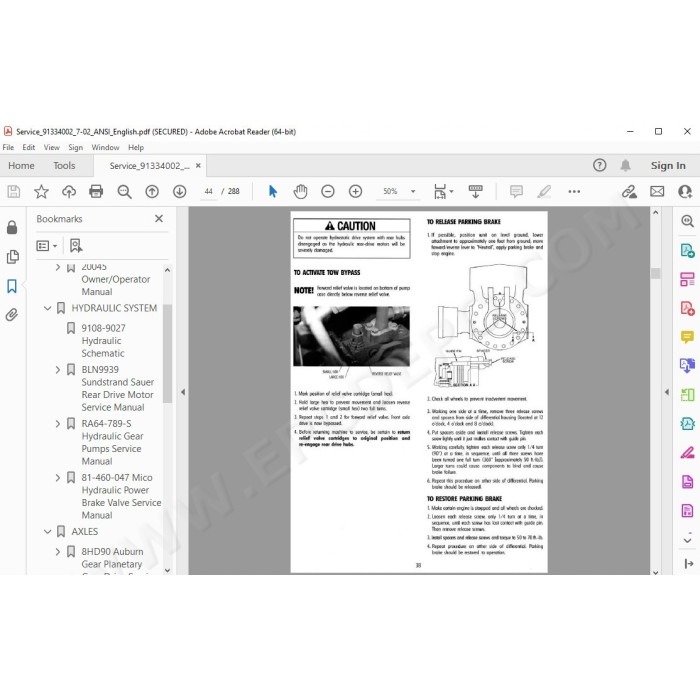Viewport: 700px width, 700px height.
Task: Open Create PDF tool icon
Action: click(687, 308)
